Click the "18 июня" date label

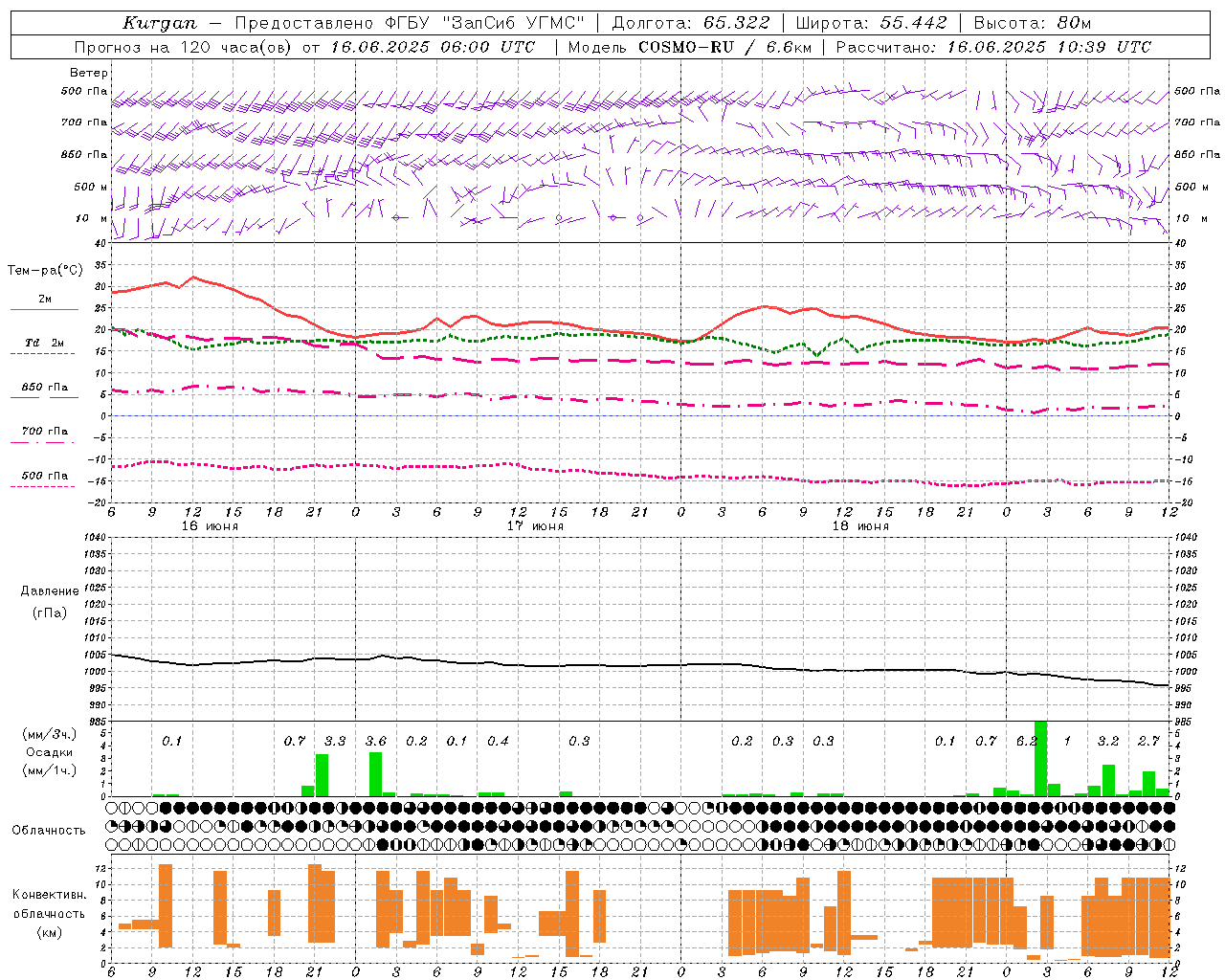860,526
